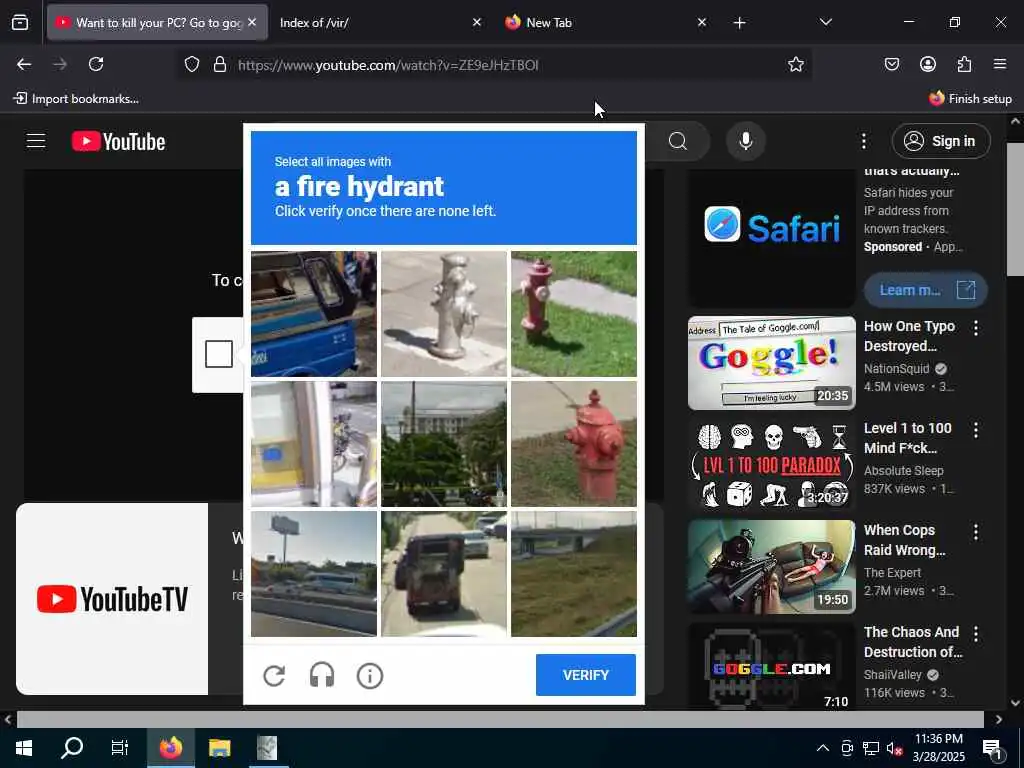The image size is (1024, 768).
Task: Open the YouTube hamburger guide menu
Action: click(36, 141)
